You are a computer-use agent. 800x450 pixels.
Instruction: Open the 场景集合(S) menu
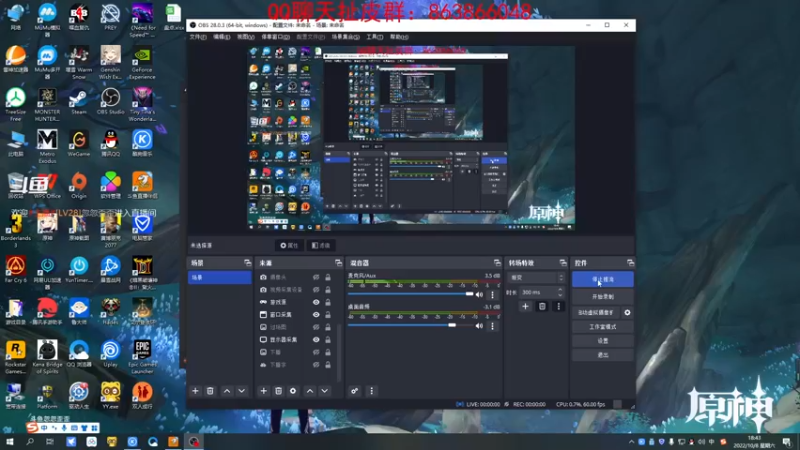(345, 37)
